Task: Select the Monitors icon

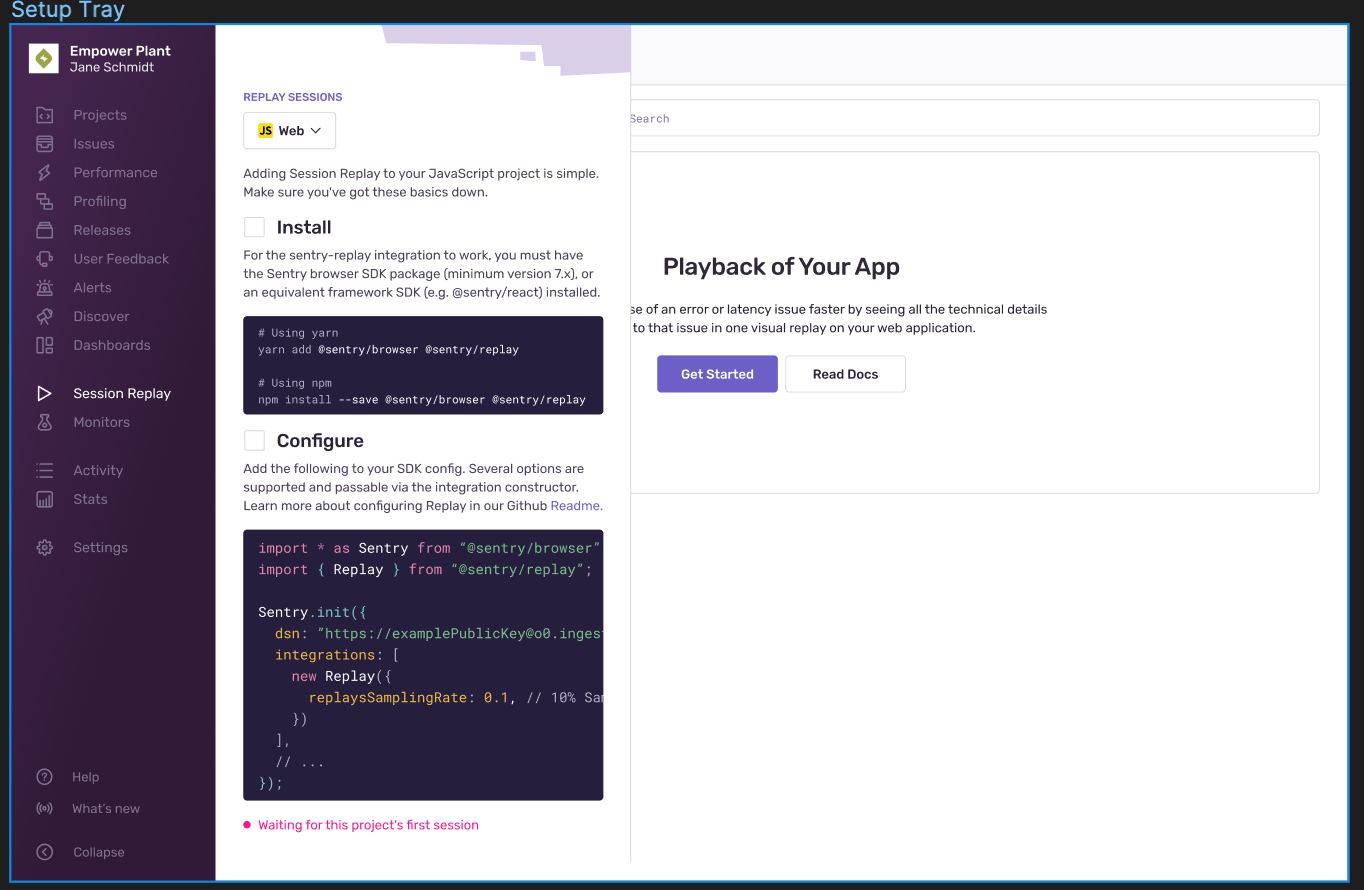Action: point(45,422)
